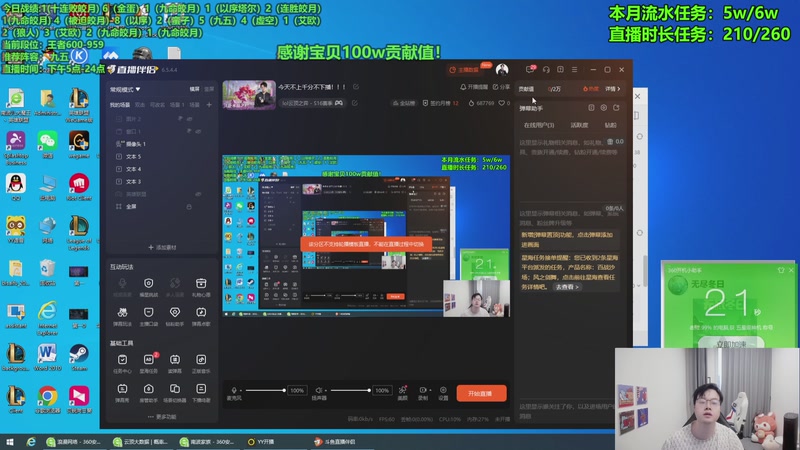This screenshot has width=800, height=450.
Task: Open the gear icon in 弹幕助手 panel
Action: point(604,108)
